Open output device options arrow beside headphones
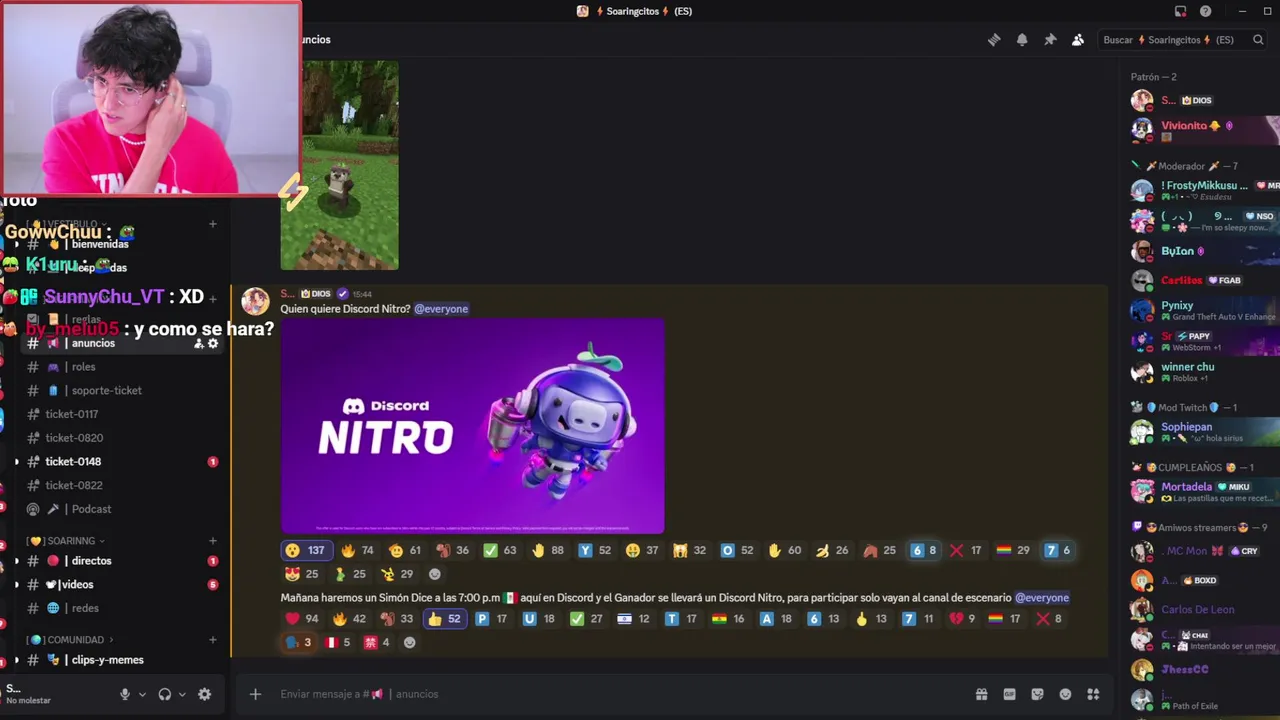 (182, 694)
